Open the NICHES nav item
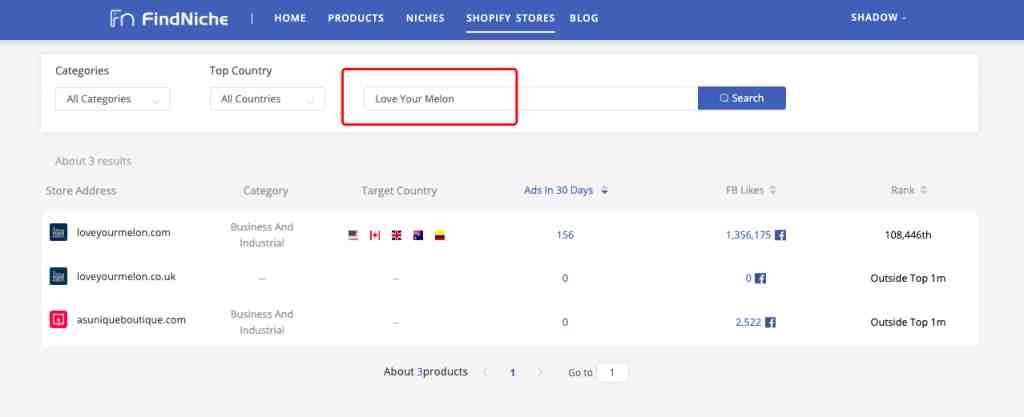The height and width of the screenshot is (417, 1024). [425, 18]
